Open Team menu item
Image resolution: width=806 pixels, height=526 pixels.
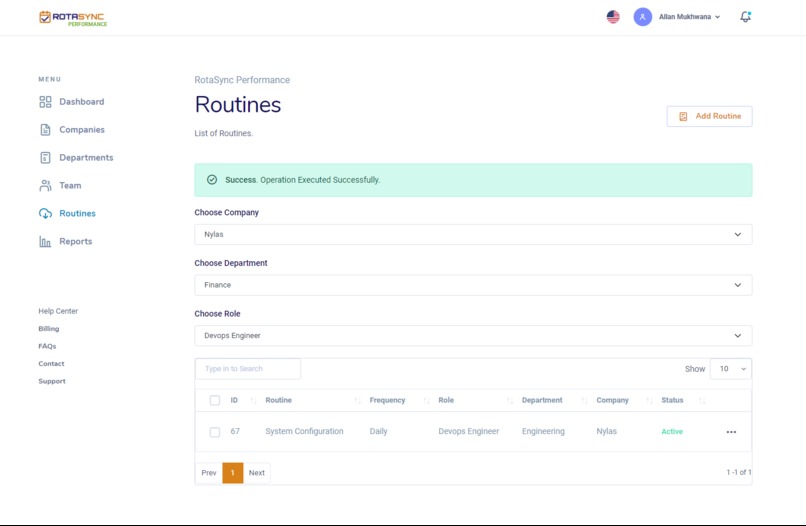point(70,185)
